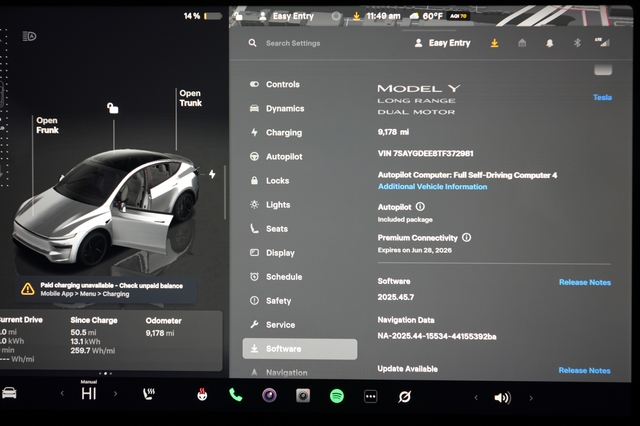Viewport: 640px width, 426px height.
Task: Open the Spotify app
Action: [337, 396]
